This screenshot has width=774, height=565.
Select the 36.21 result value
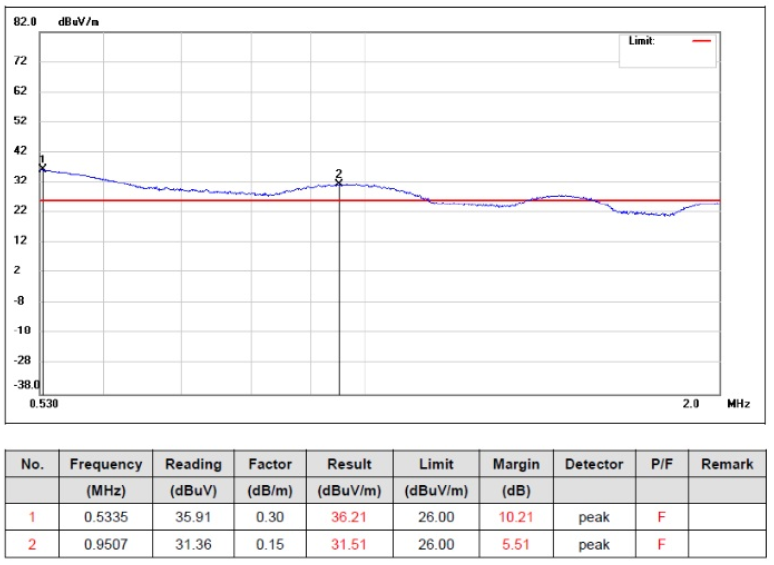pos(350,518)
